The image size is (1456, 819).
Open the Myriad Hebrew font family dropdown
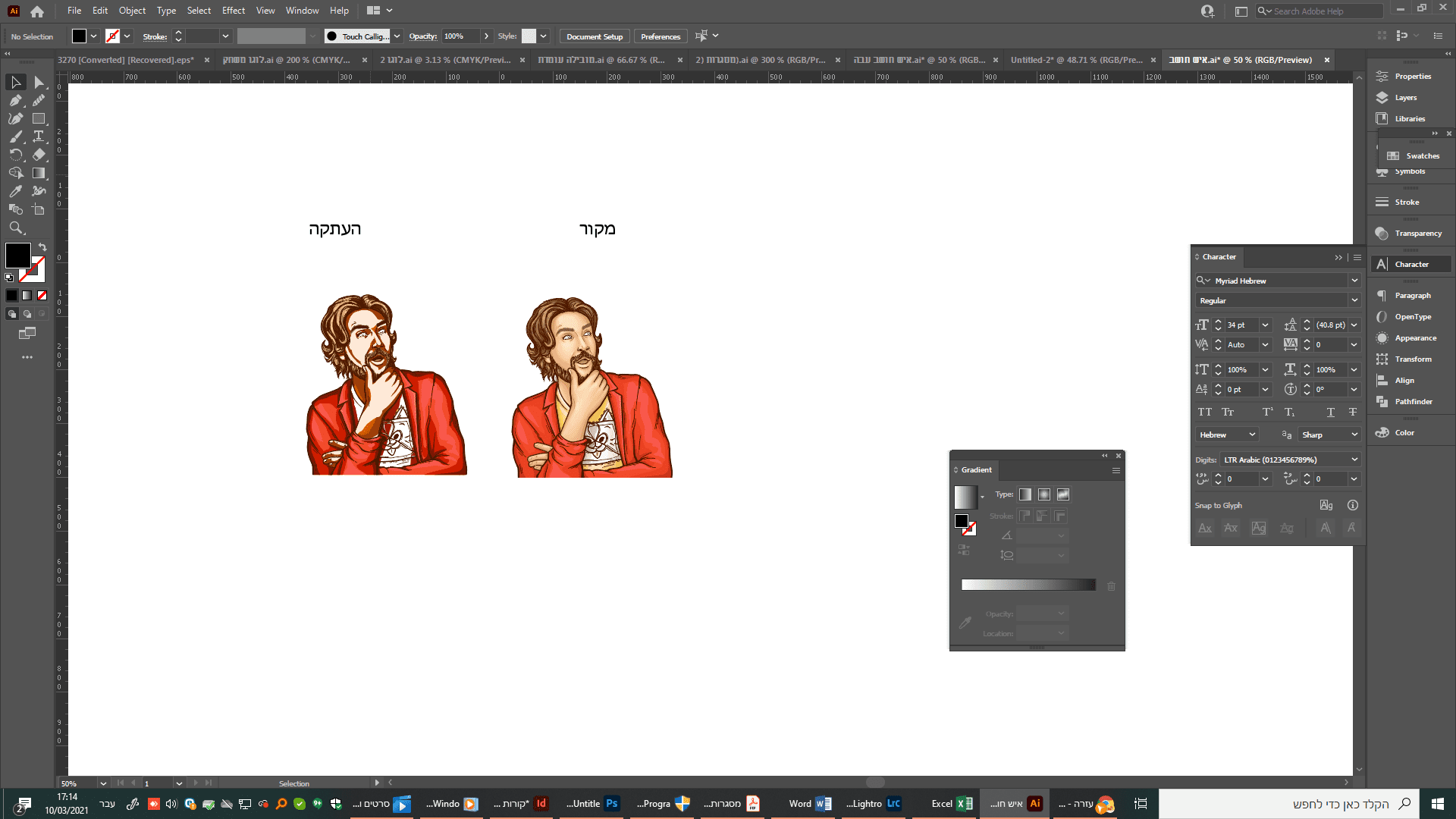pos(1354,281)
